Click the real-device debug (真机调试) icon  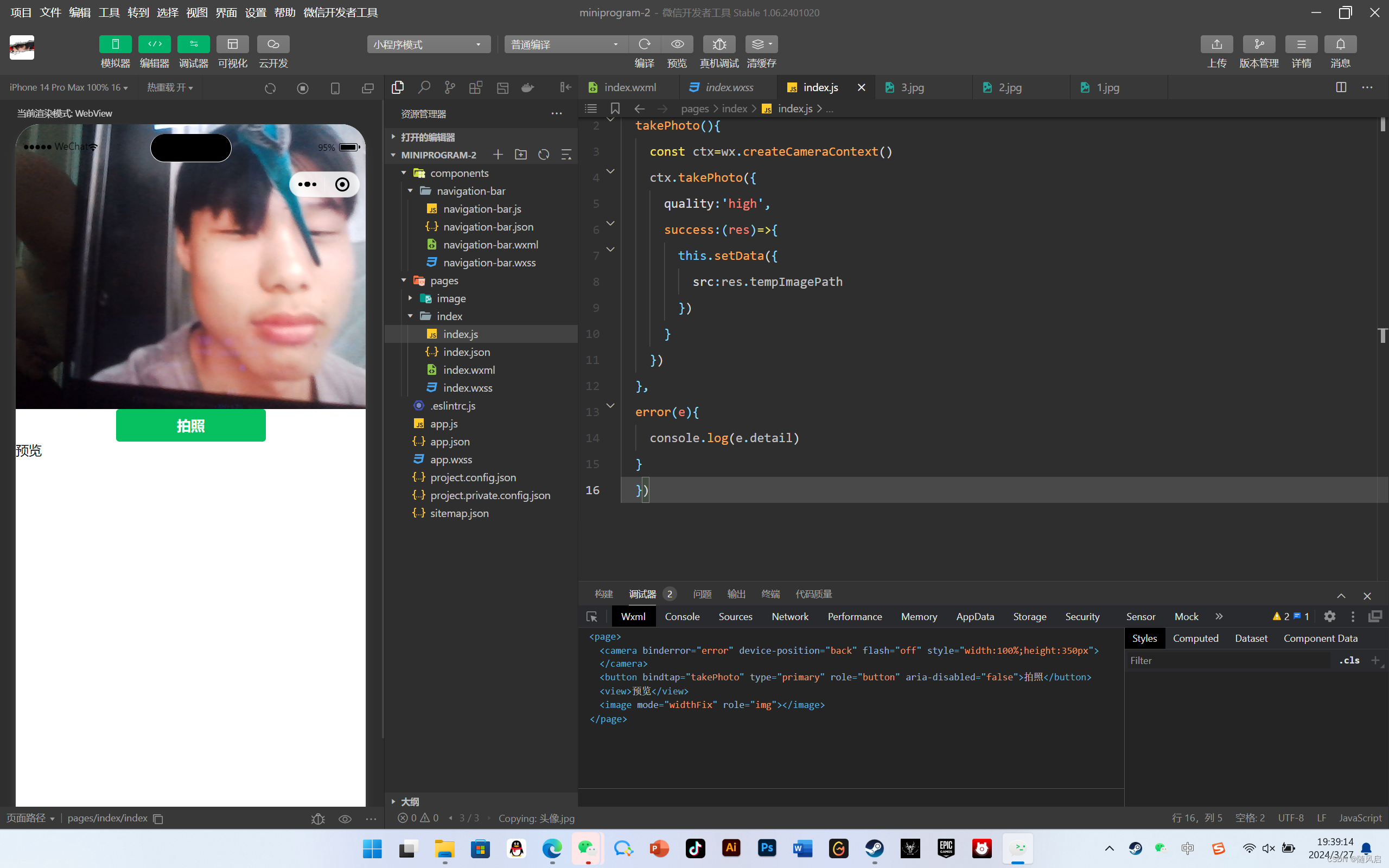tap(718, 44)
